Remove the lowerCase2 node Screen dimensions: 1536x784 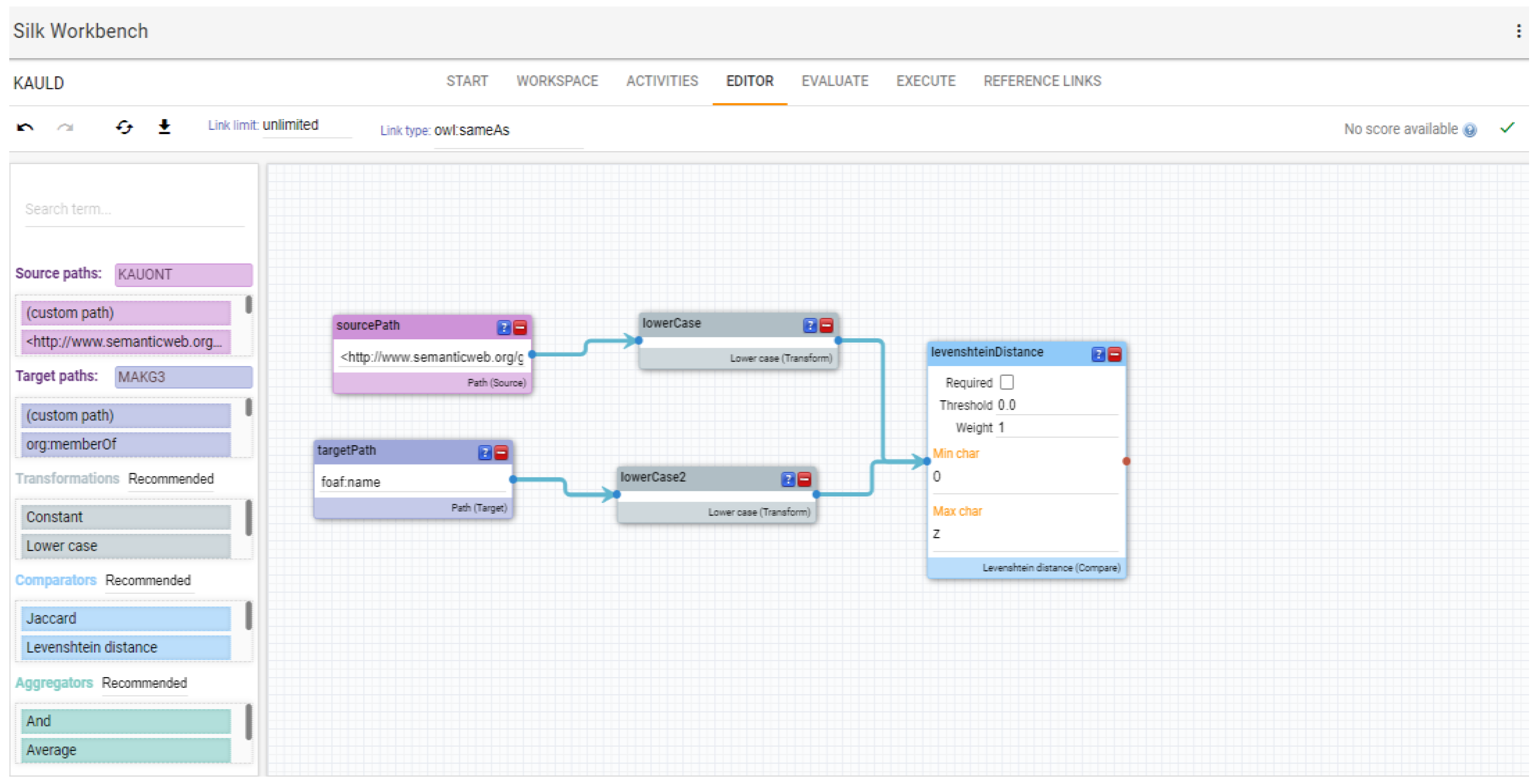click(x=804, y=479)
